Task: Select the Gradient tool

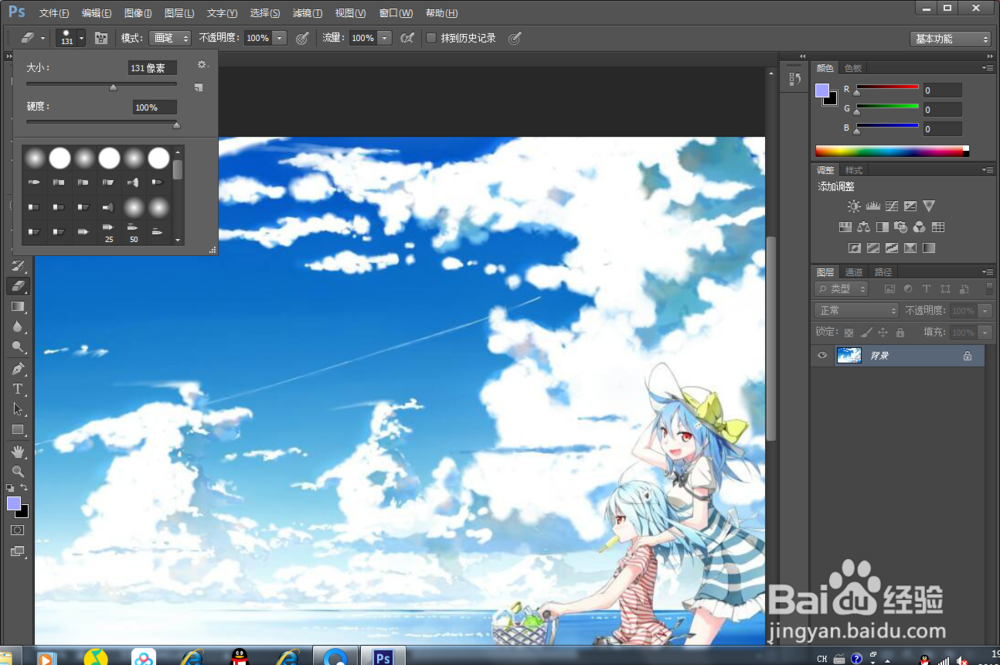Action: pyautogui.click(x=18, y=307)
